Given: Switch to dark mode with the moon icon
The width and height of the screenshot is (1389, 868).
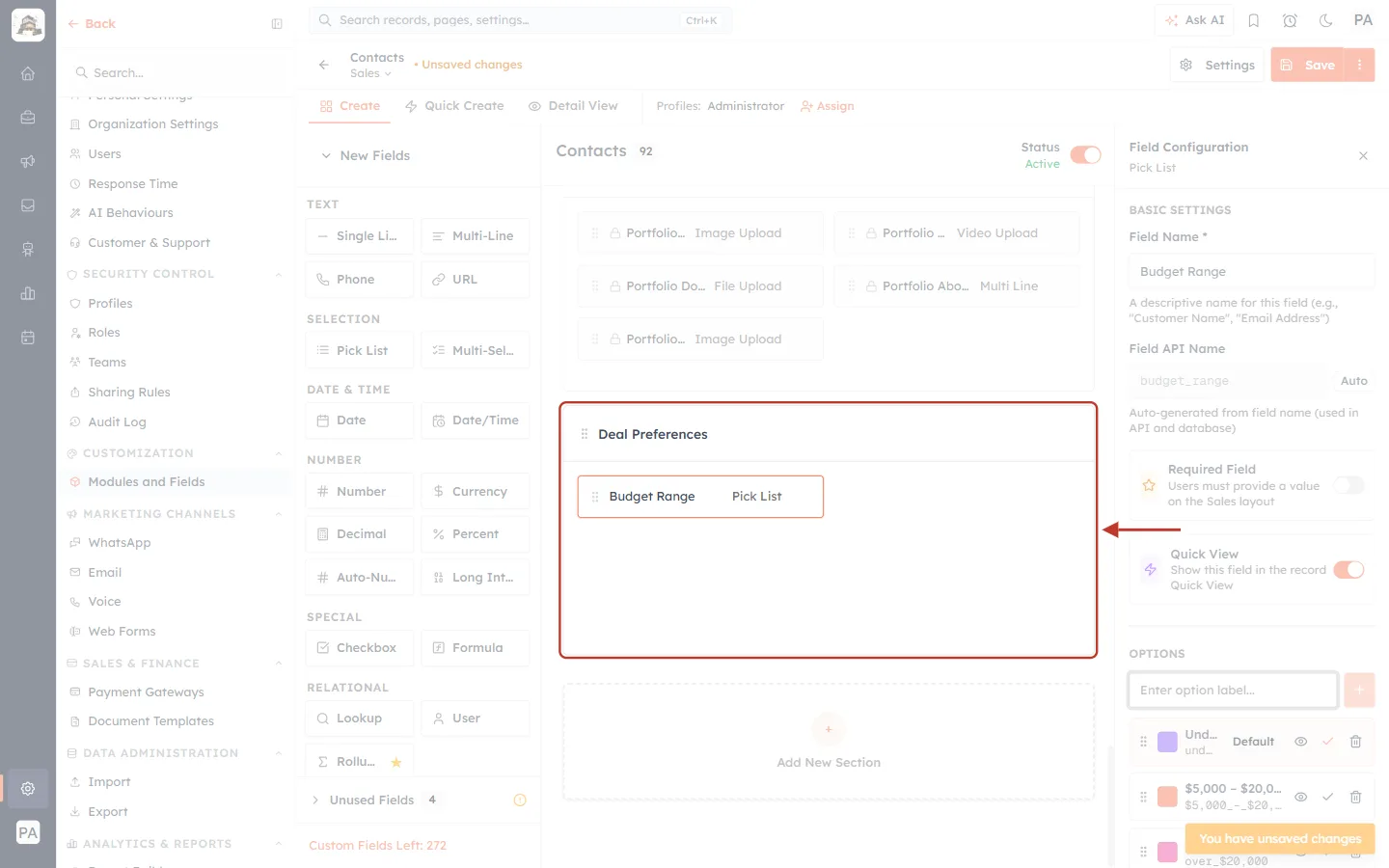Looking at the screenshot, I should pos(1325,20).
